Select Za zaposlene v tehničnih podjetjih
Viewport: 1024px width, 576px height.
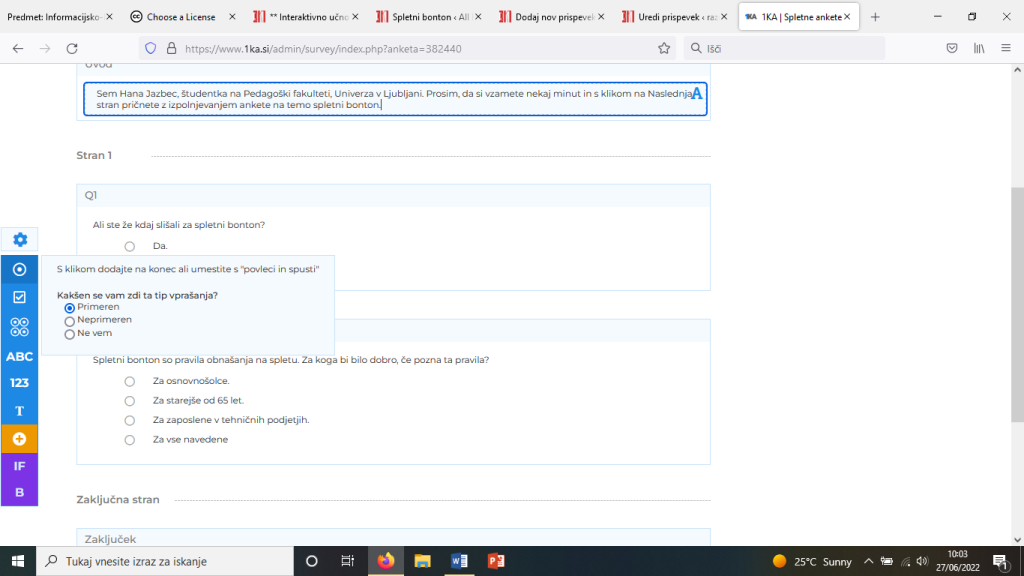coord(130,421)
